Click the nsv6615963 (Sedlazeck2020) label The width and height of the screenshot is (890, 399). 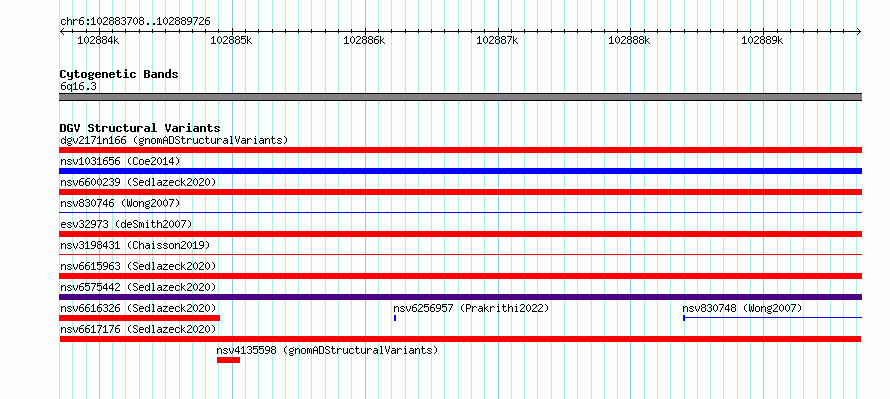[x=138, y=266]
